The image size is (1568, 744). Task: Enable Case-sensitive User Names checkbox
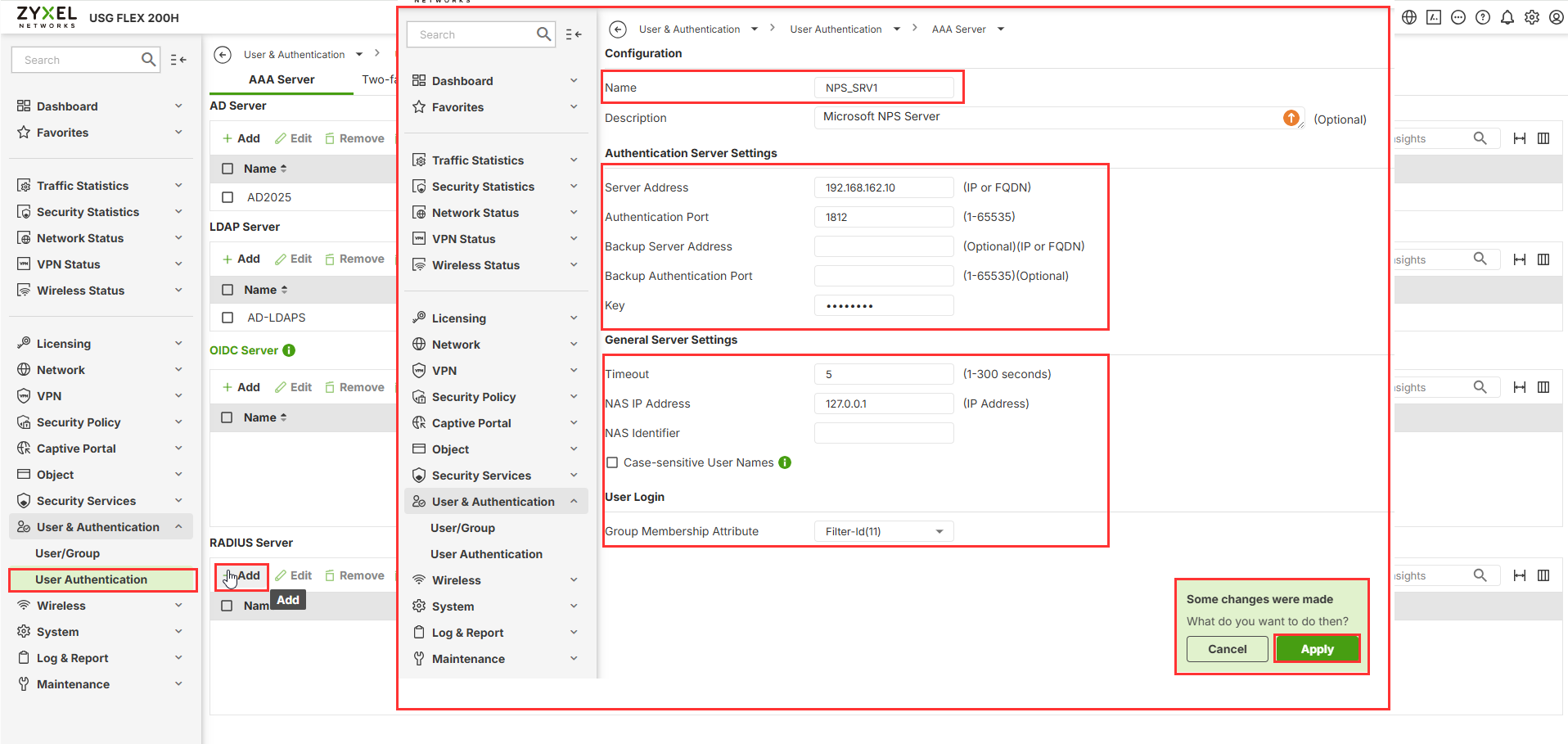[612, 462]
